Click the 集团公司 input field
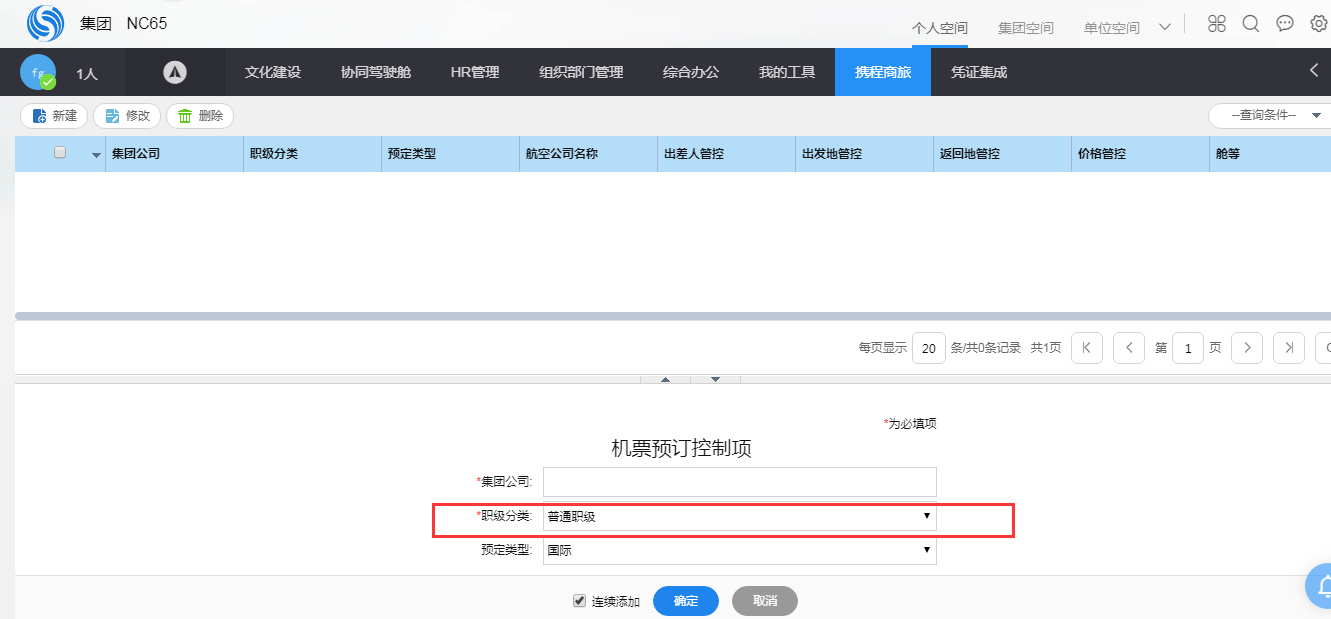 739,482
